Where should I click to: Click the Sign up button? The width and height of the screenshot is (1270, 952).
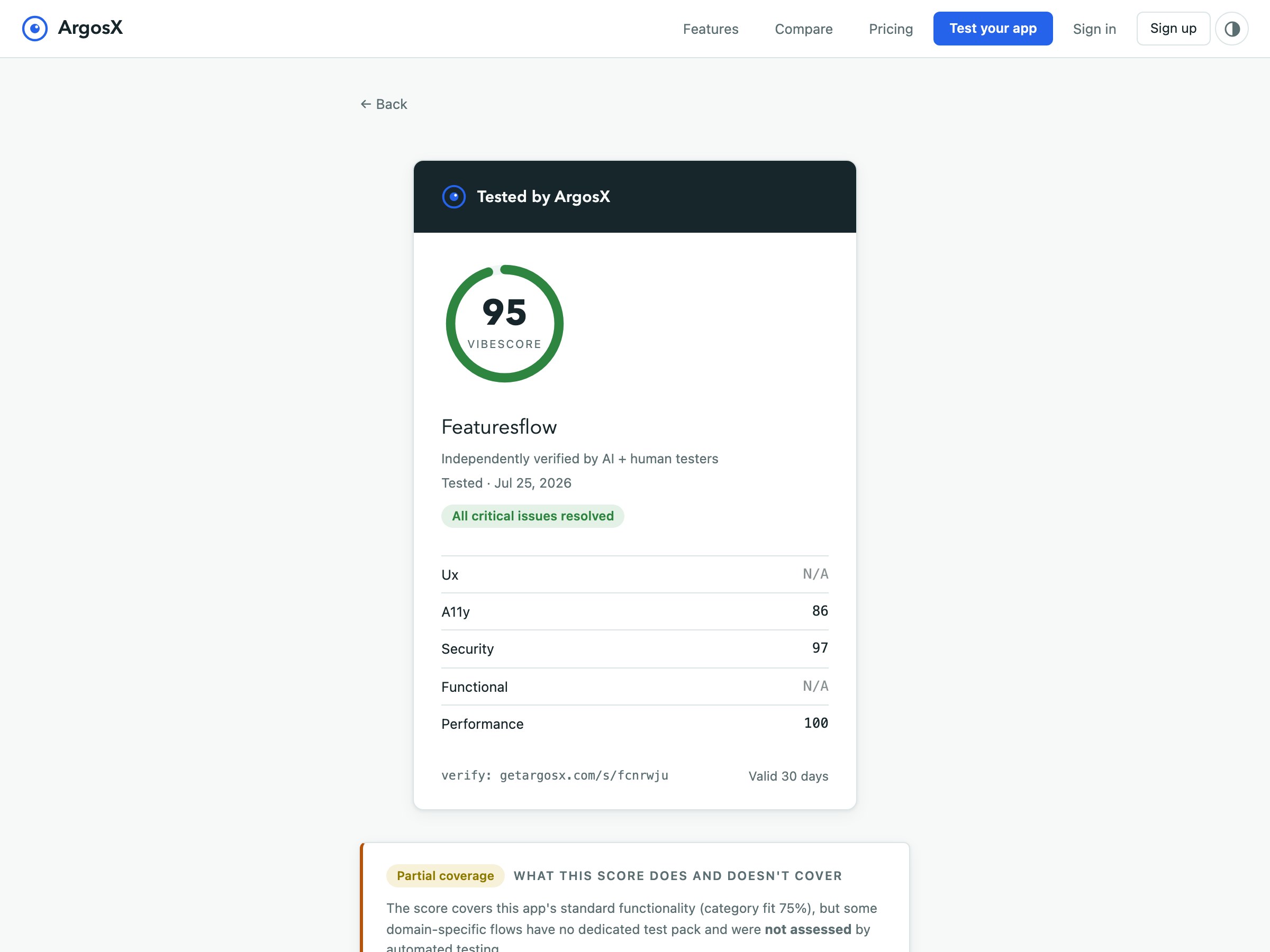1173,29
